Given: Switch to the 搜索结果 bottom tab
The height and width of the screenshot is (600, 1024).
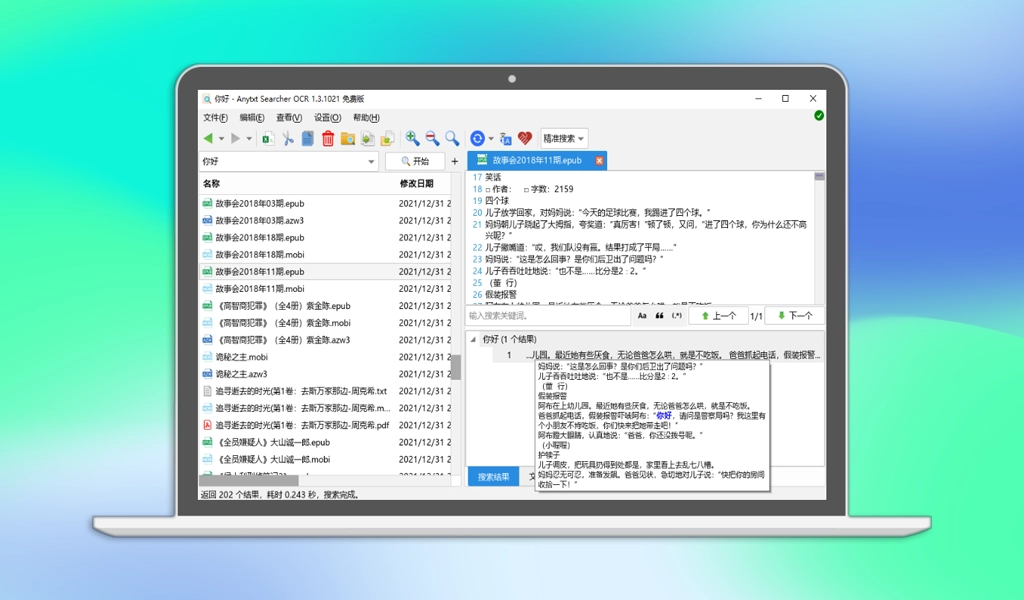Looking at the screenshot, I should (x=493, y=477).
